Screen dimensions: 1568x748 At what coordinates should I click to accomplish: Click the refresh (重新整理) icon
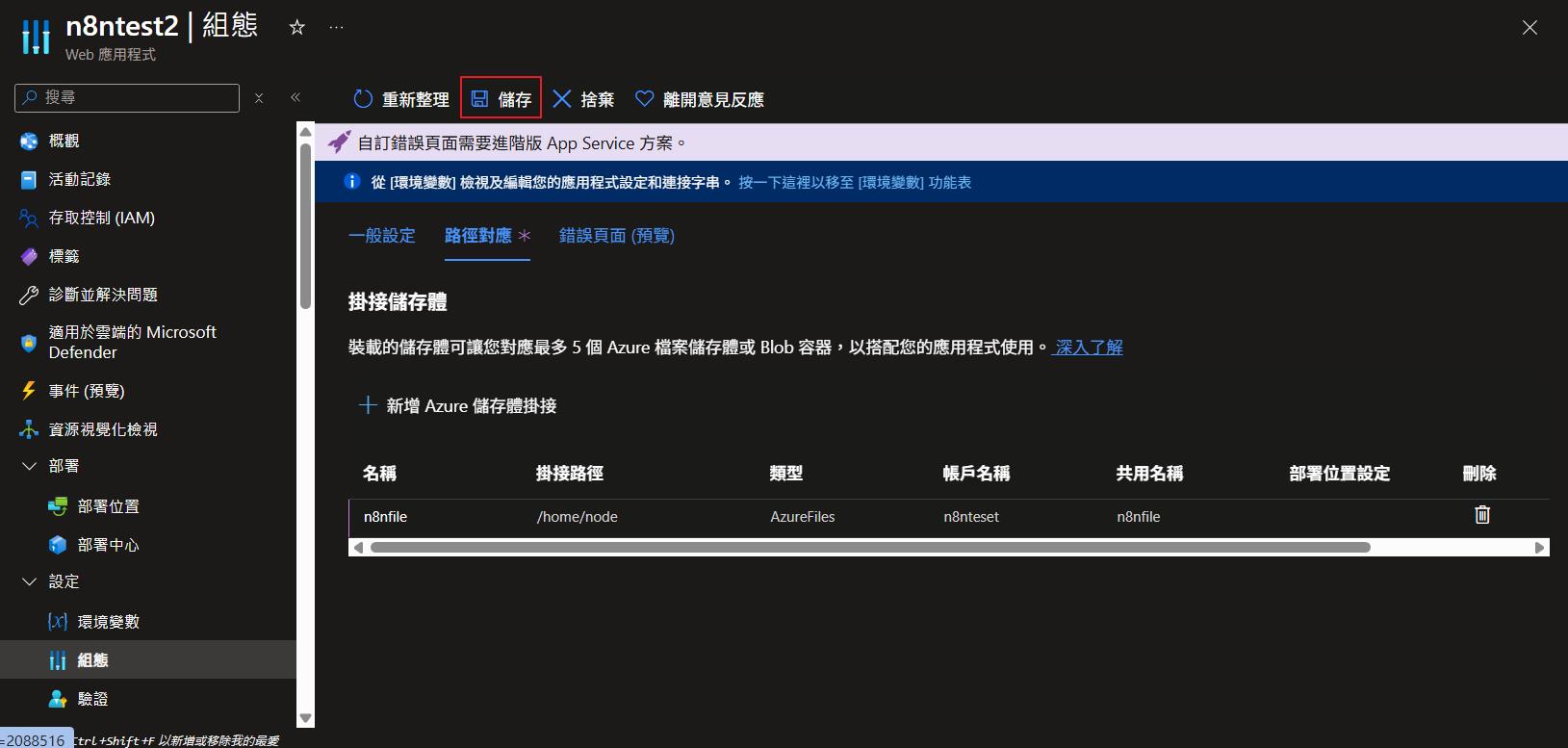pos(363,99)
